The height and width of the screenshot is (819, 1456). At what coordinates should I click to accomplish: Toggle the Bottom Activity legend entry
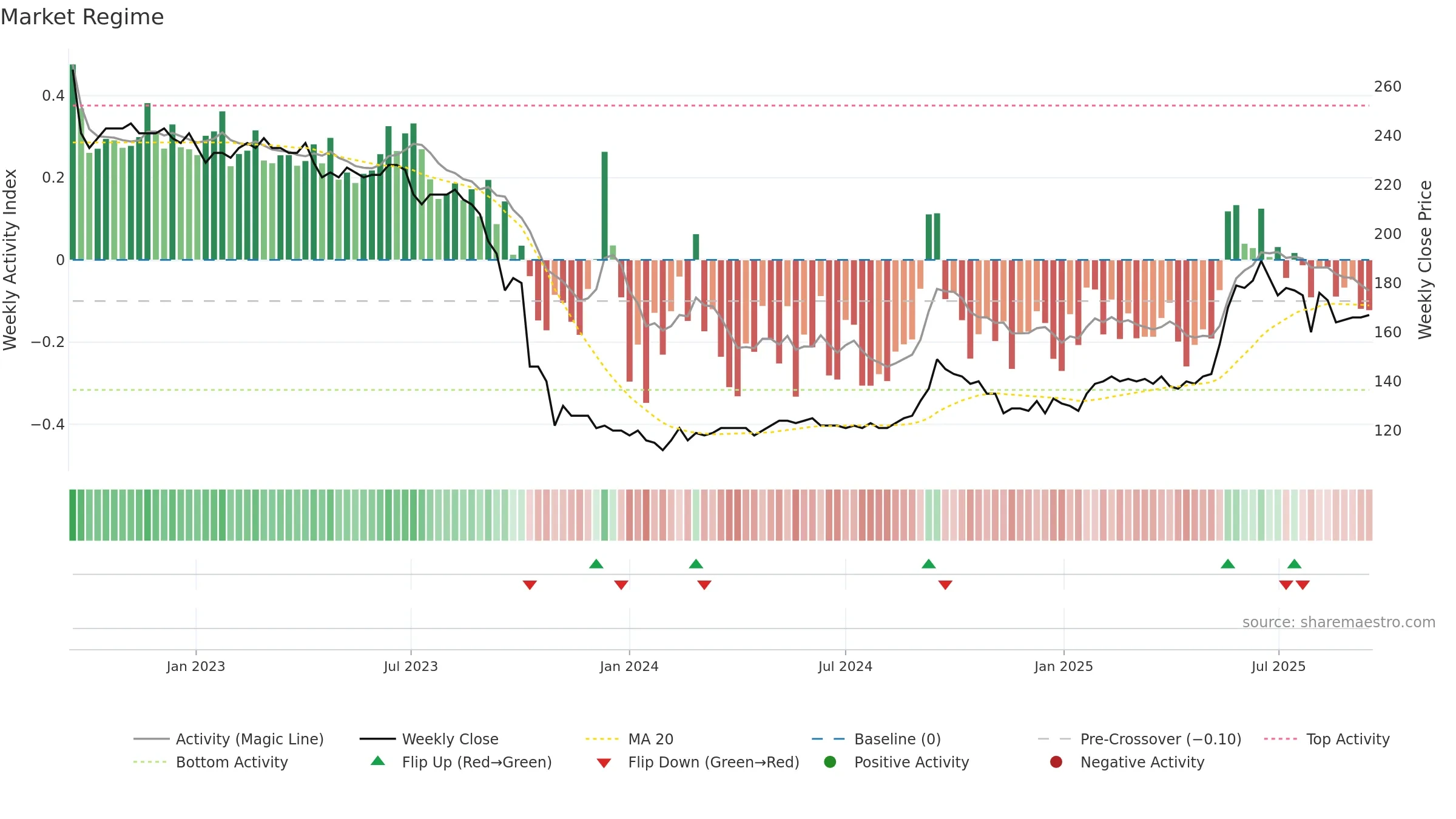[211, 762]
